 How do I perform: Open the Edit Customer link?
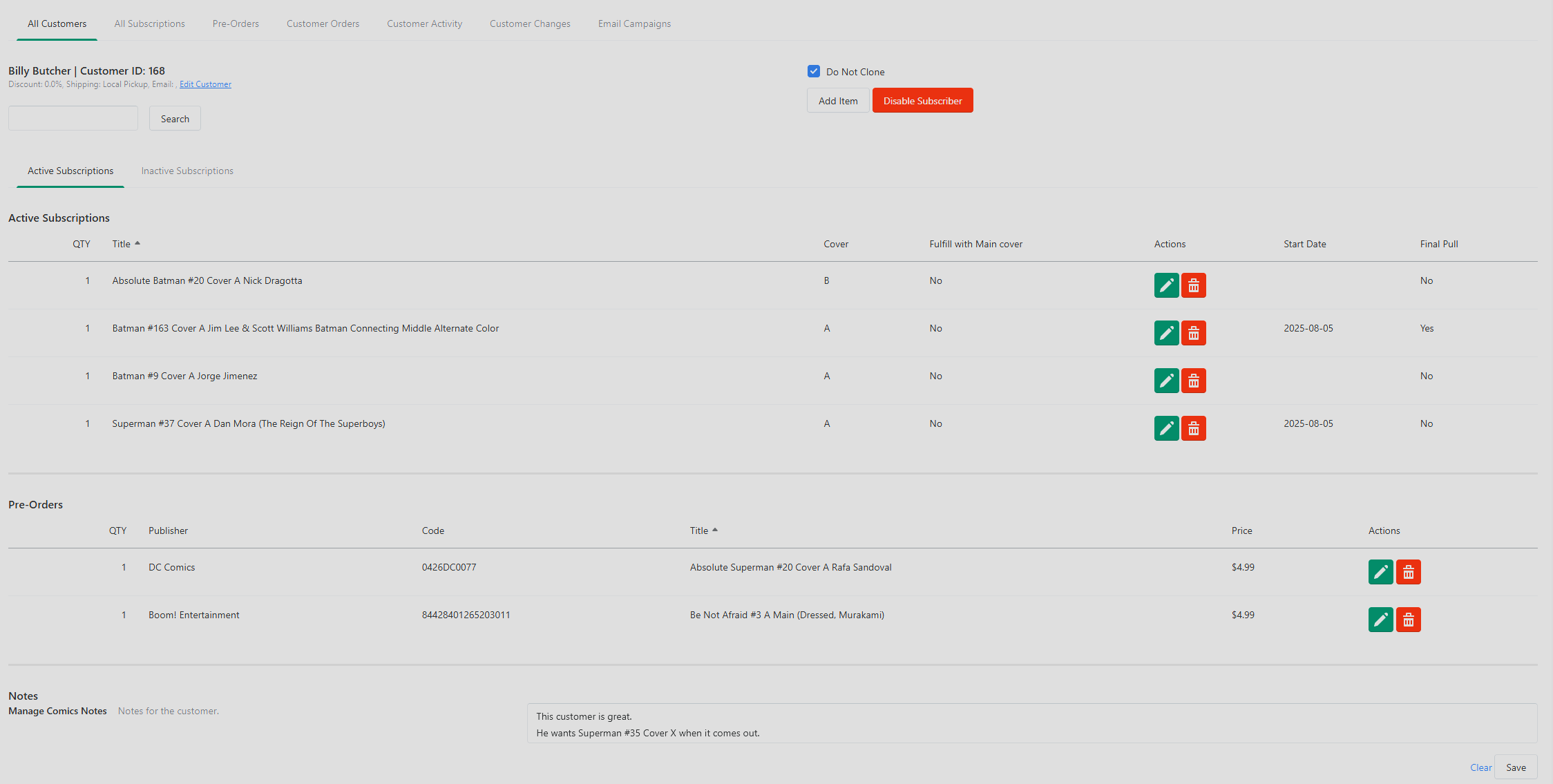[x=205, y=84]
